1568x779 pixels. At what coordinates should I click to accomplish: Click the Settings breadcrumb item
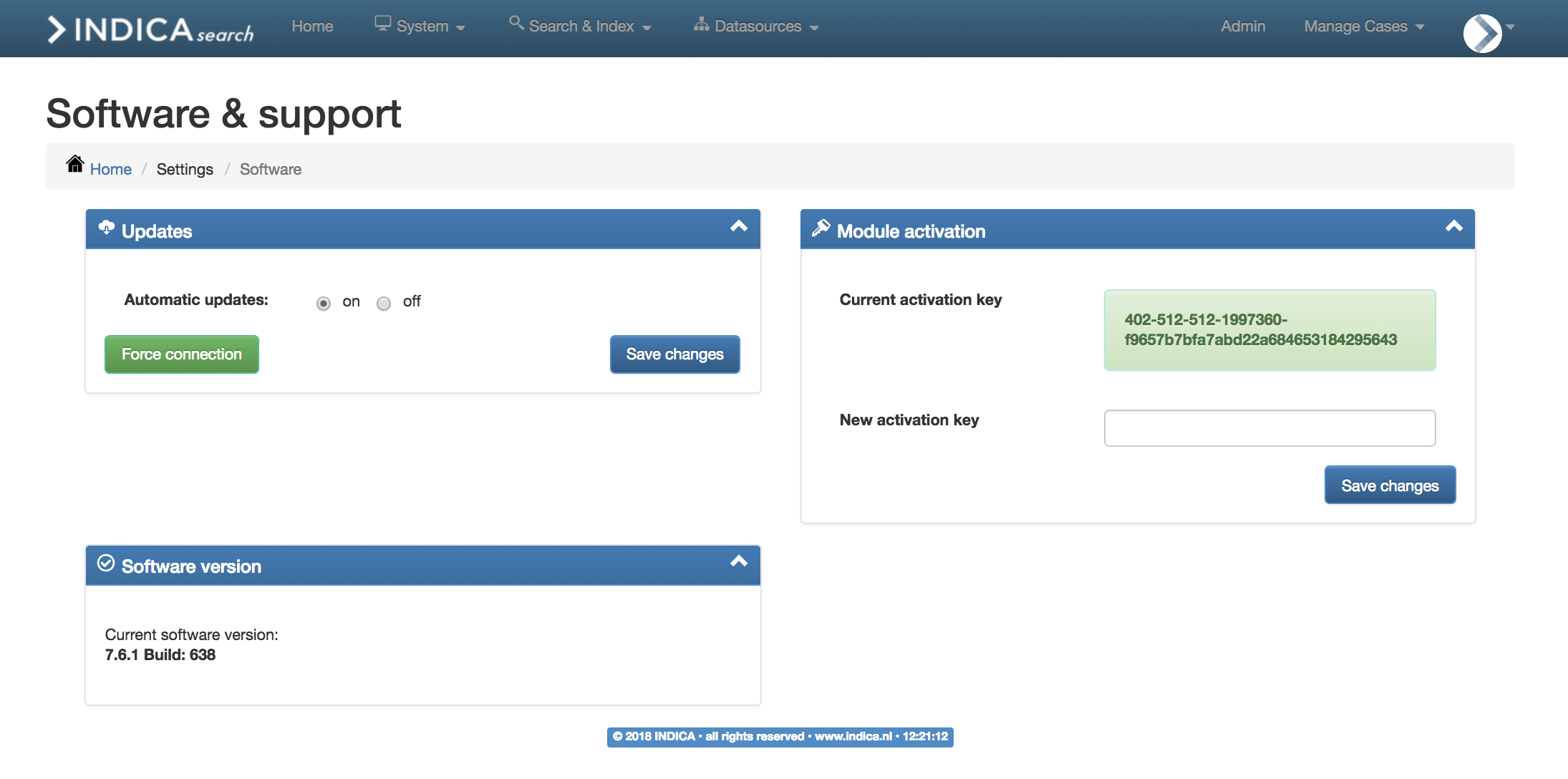pos(185,170)
